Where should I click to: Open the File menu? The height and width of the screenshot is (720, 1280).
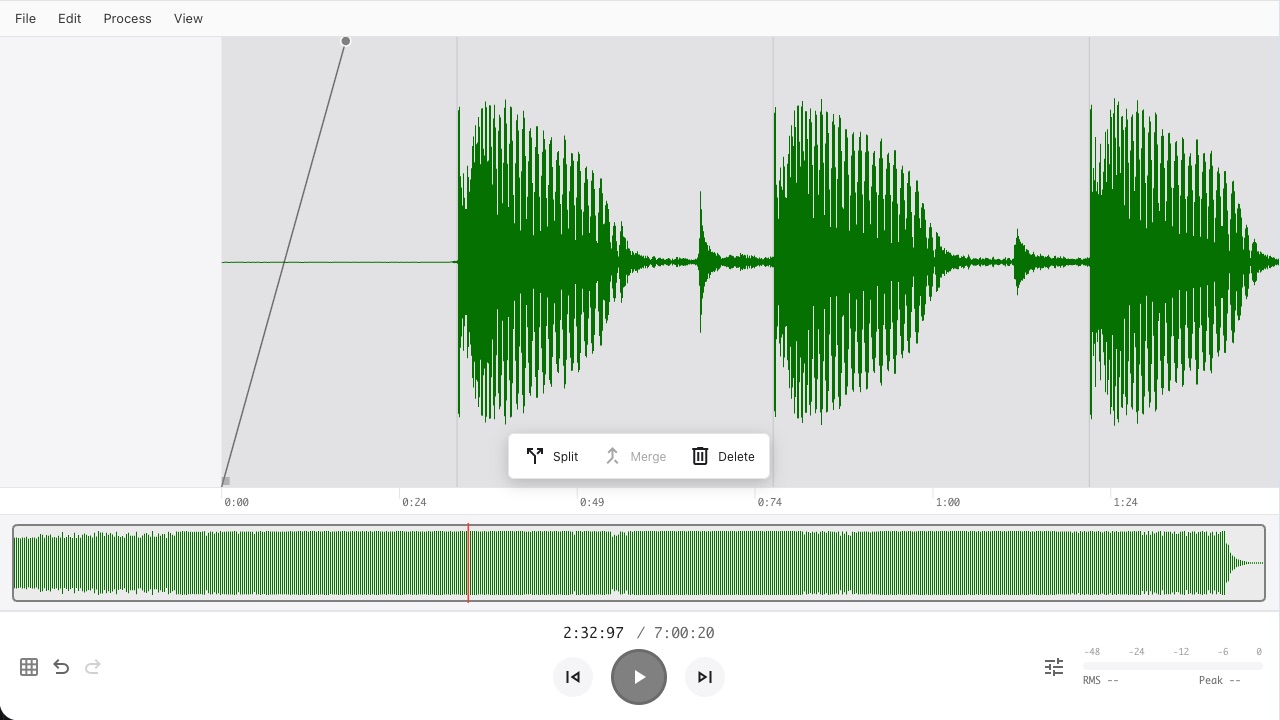25,18
